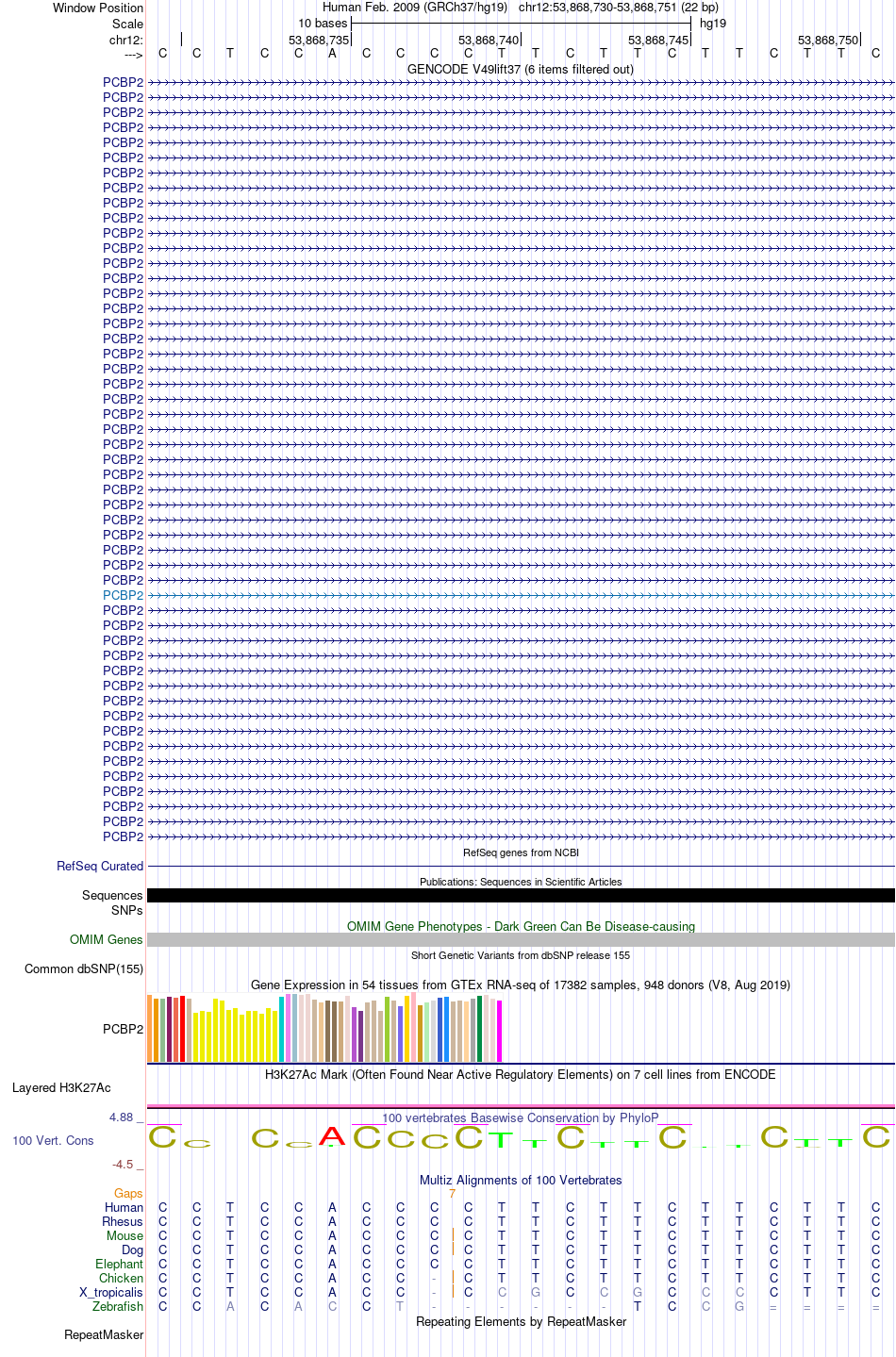Viewport: 896px width, 1357px height.
Task: Open the GENCODE V49lift37 track title
Action: point(521,69)
